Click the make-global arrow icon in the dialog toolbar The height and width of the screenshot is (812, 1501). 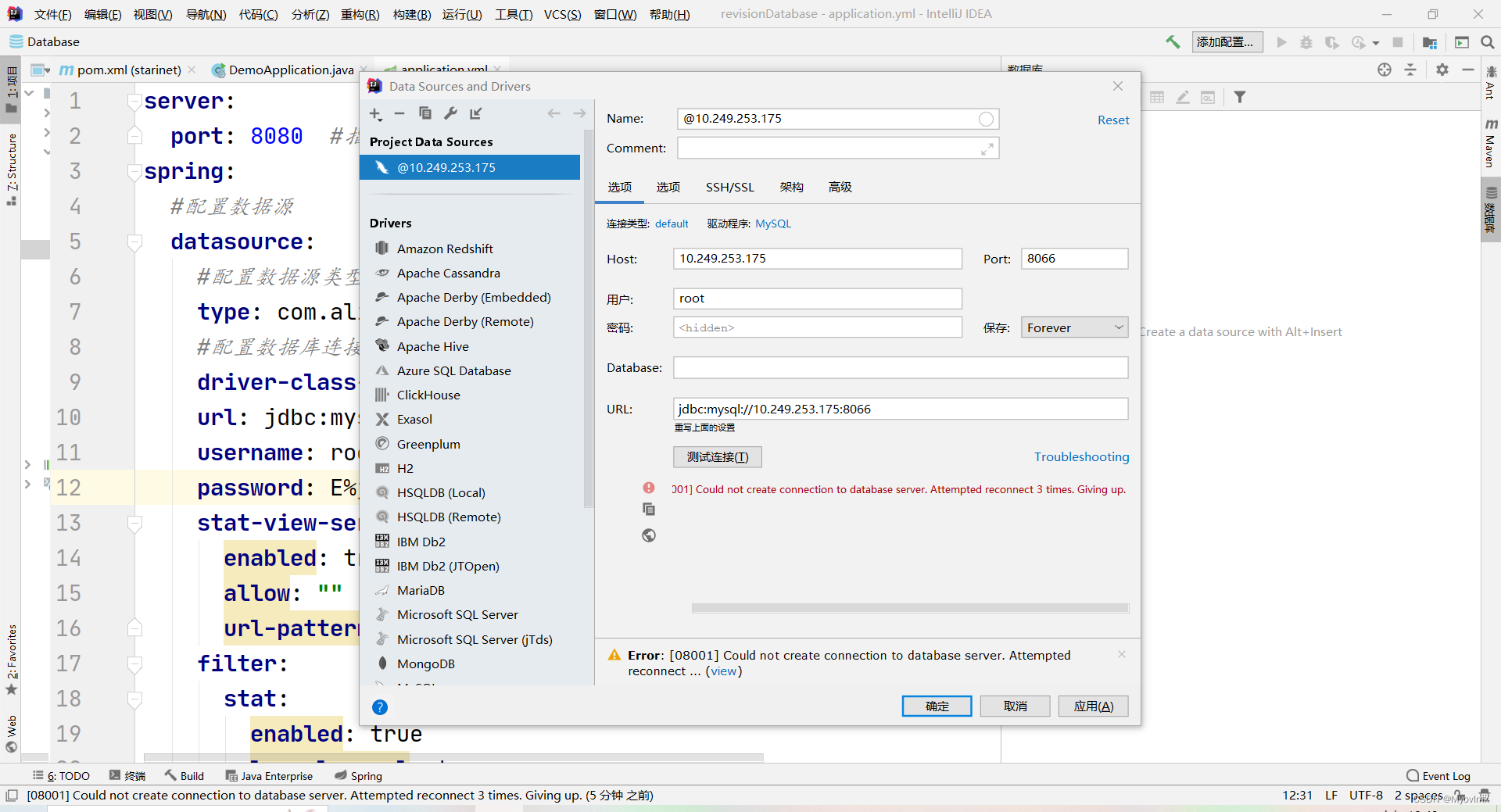pyautogui.click(x=476, y=113)
